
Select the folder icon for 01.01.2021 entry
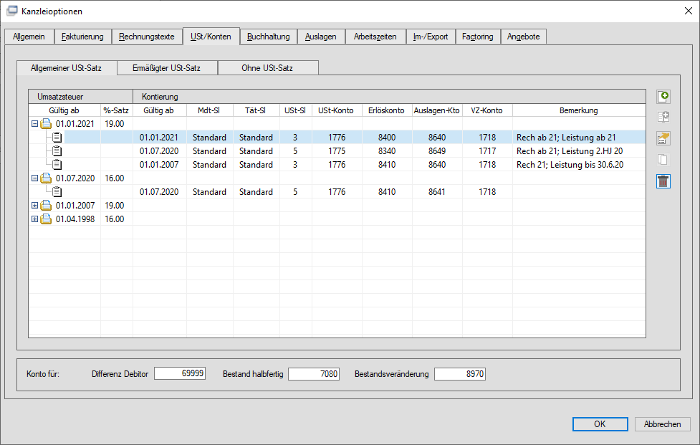point(46,124)
